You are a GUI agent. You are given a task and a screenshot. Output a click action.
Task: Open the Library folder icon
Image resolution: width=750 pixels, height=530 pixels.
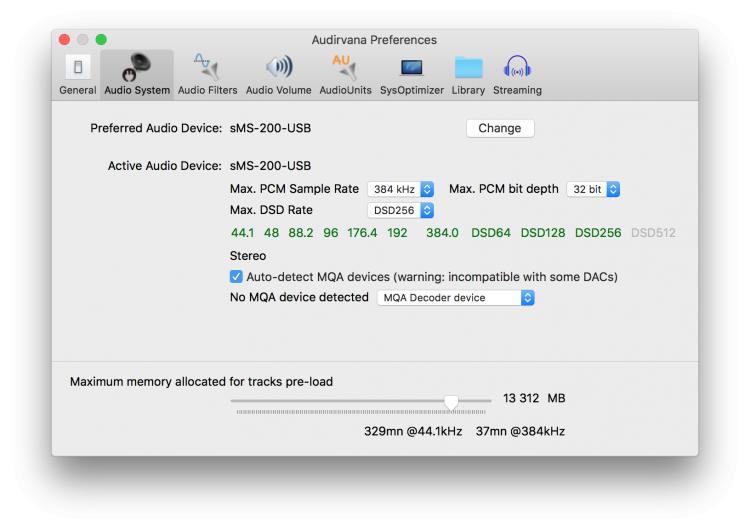coord(468,67)
